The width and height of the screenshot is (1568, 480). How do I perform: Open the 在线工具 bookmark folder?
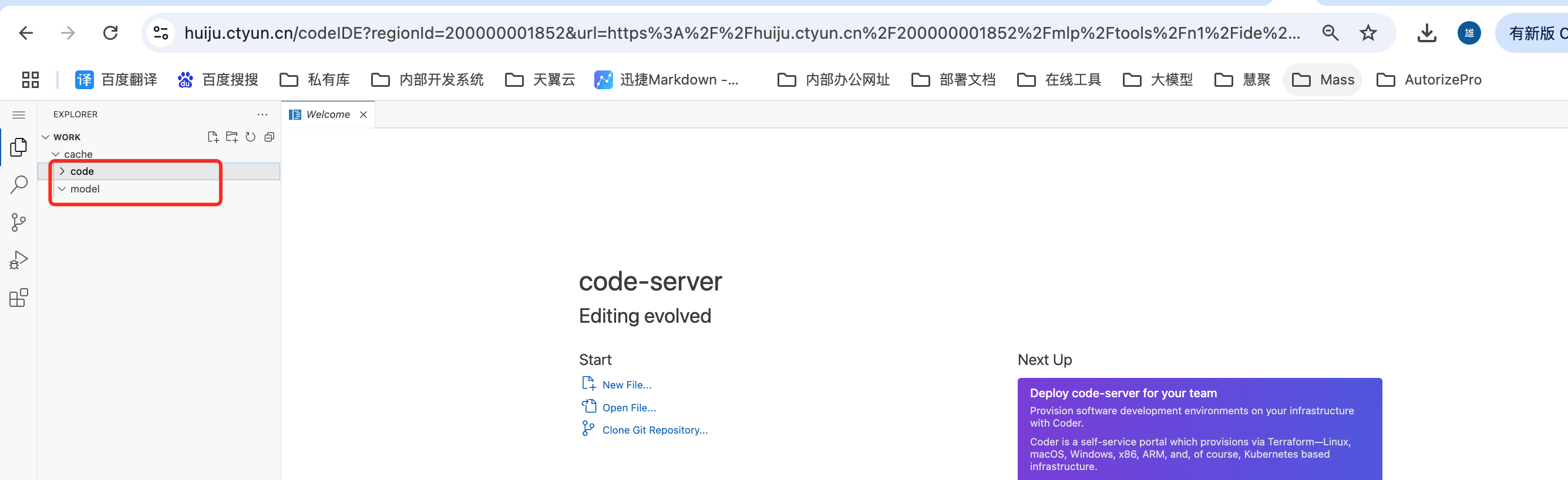1059,80
